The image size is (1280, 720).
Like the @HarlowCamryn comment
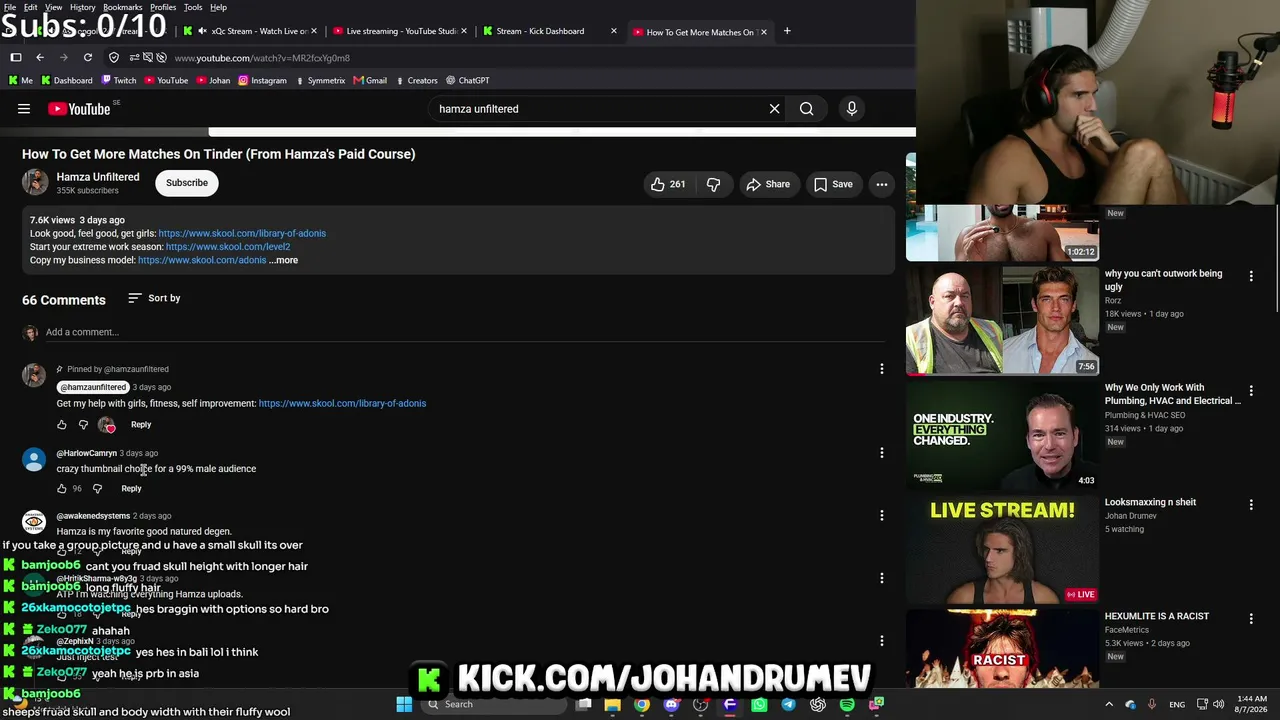click(x=62, y=489)
